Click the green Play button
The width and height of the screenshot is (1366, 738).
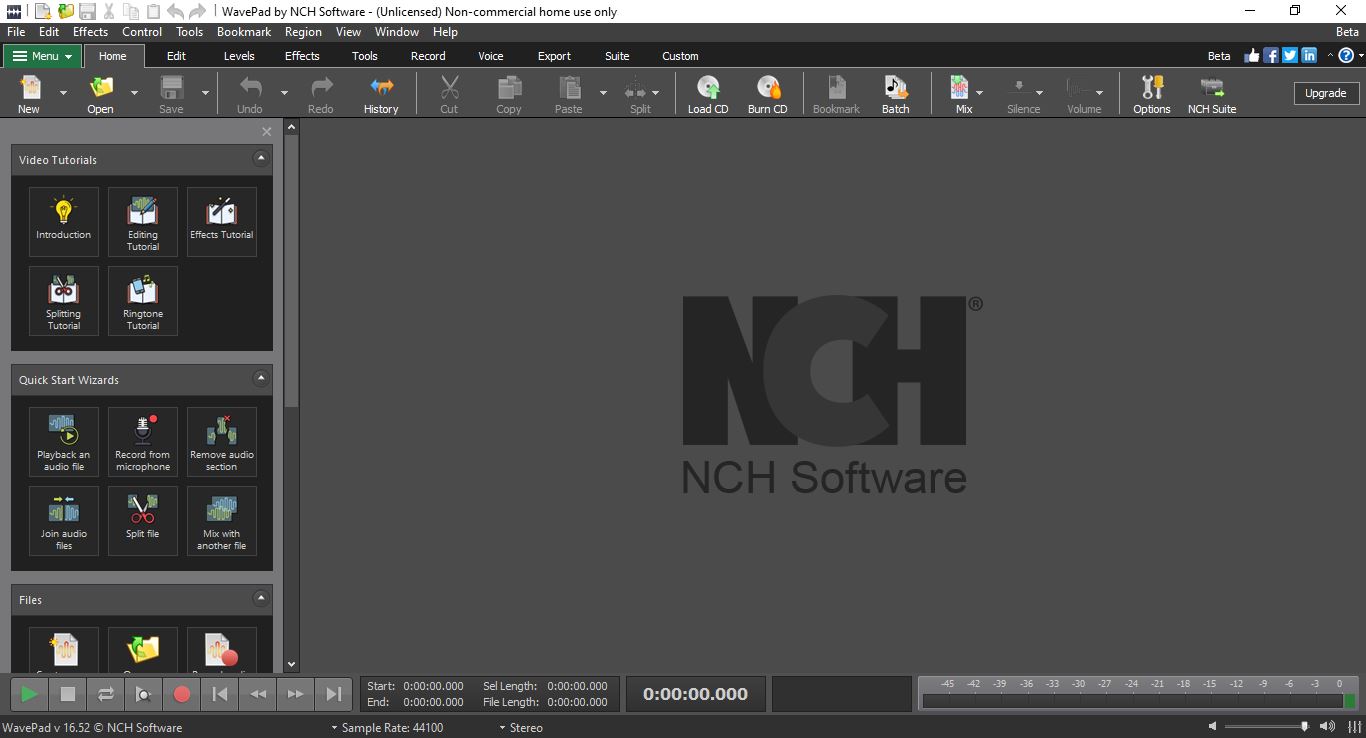pos(29,693)
